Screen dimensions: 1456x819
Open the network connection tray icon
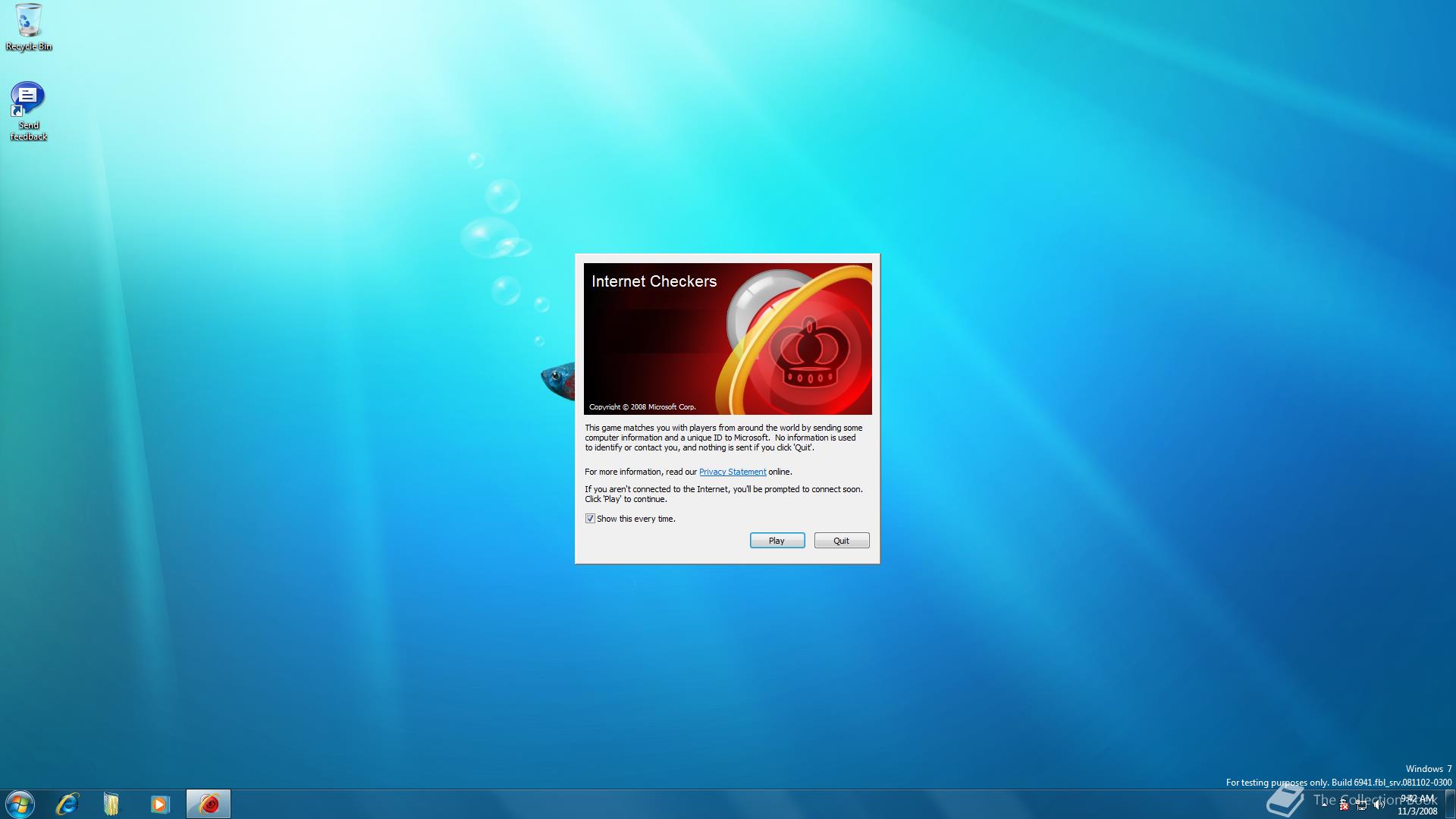1362,805
